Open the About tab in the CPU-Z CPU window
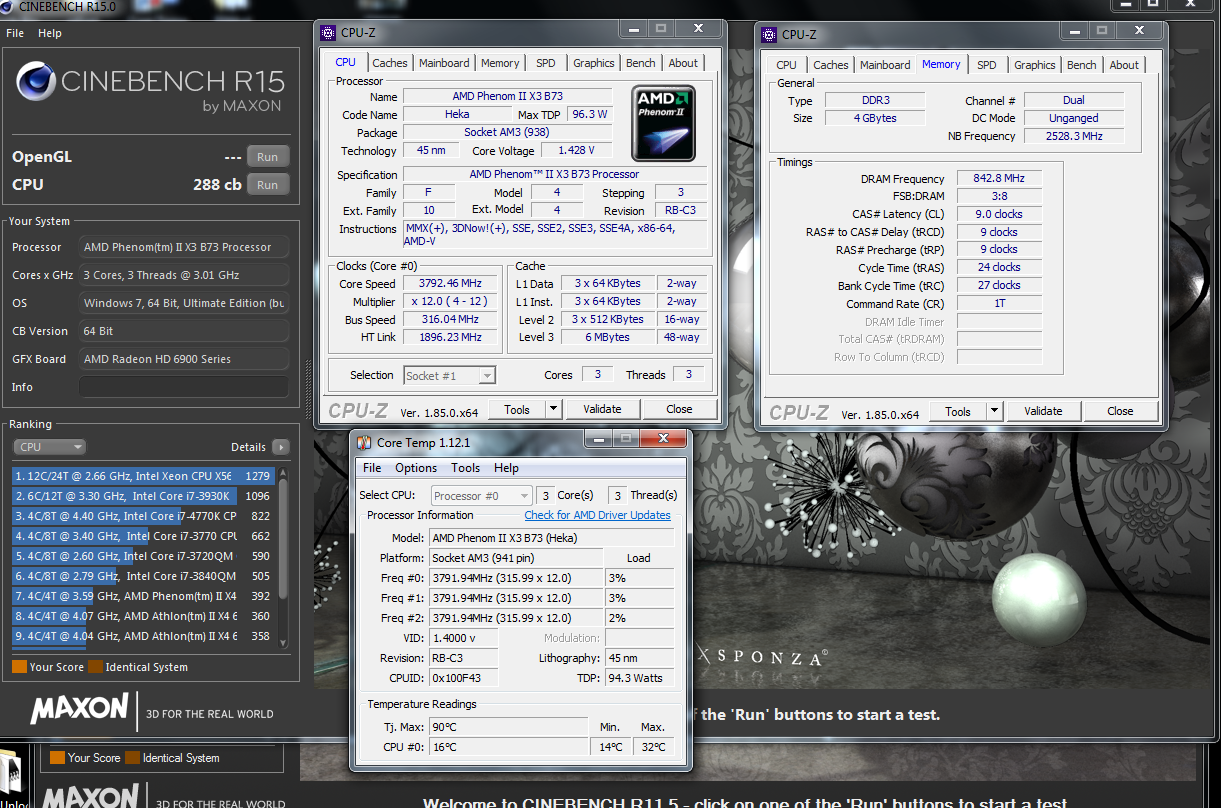The height and width of the screenshot is (808, 1221). pyautogui.click(x=684, y=63)
